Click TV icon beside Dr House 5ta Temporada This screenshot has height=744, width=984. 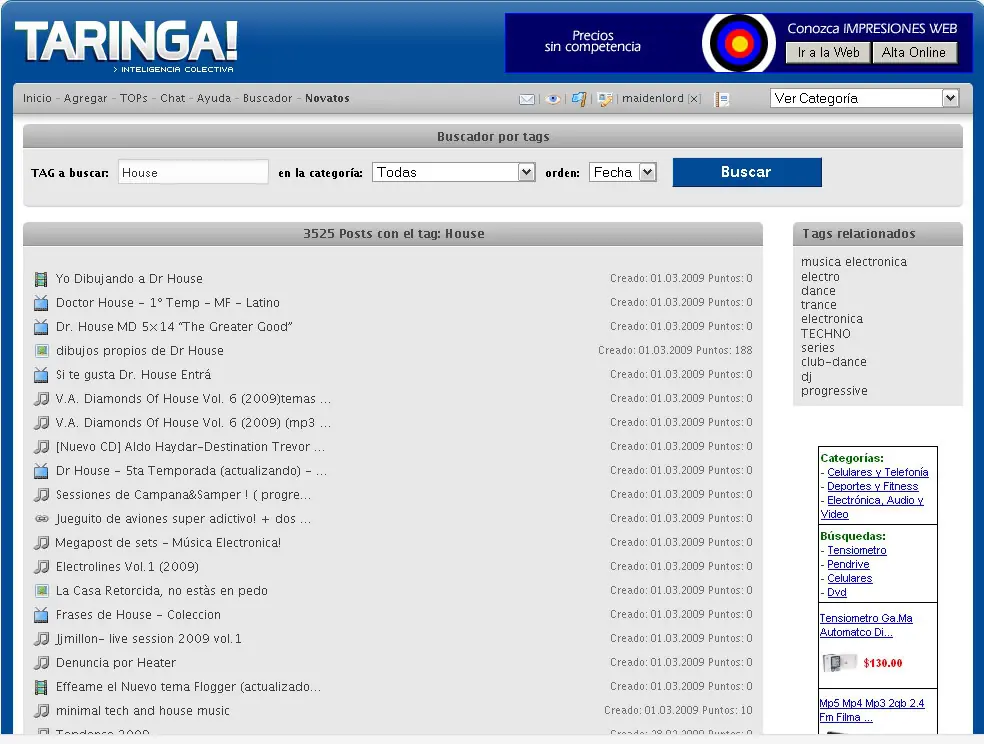pos(41,471)
